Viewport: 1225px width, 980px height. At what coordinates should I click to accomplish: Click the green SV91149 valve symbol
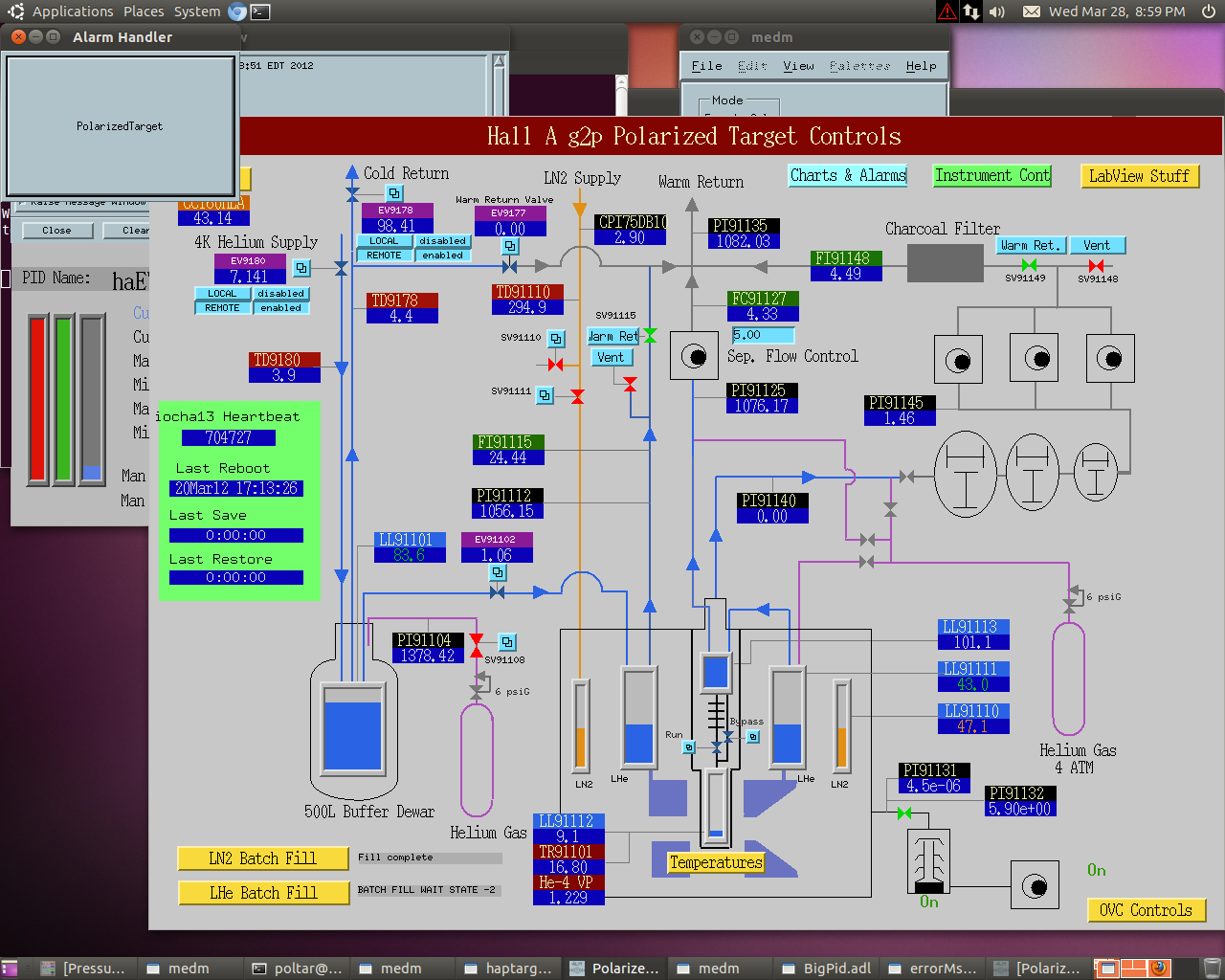pyautogui.click(x=1029, y=265)
